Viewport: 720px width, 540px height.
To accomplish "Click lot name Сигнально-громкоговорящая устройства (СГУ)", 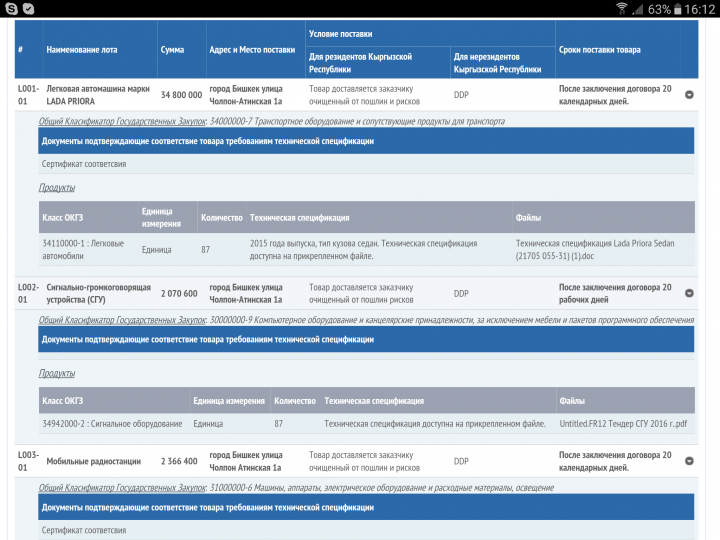I will (98, 293).
